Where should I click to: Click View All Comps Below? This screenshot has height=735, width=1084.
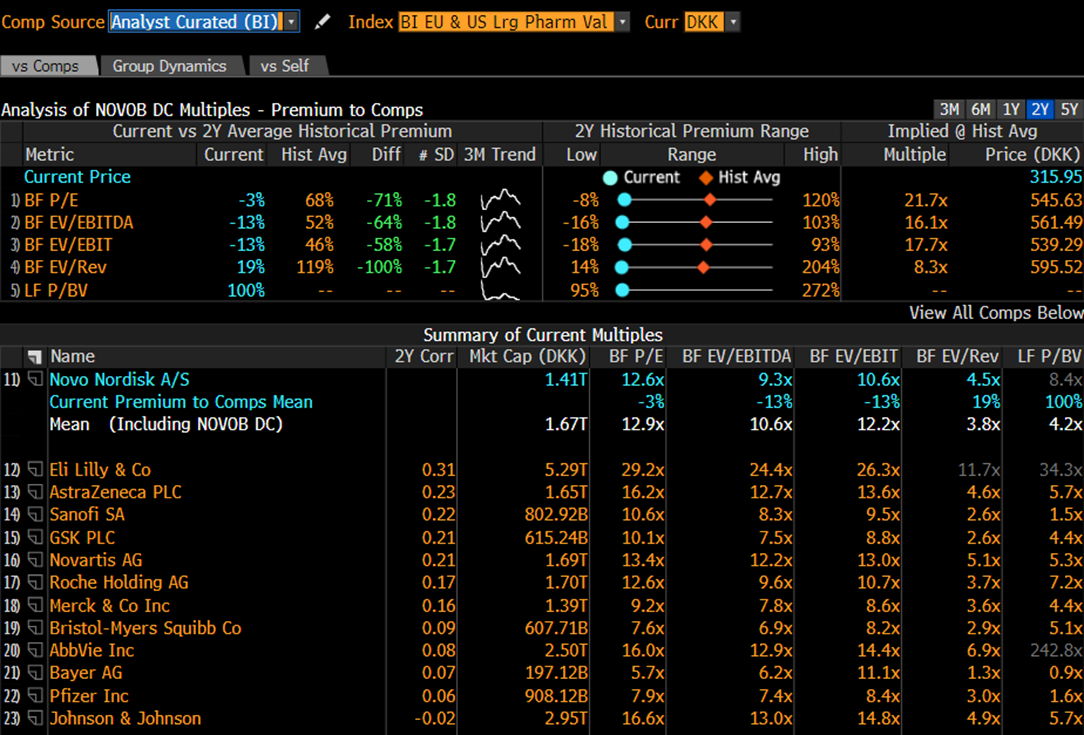coord(995,313)
